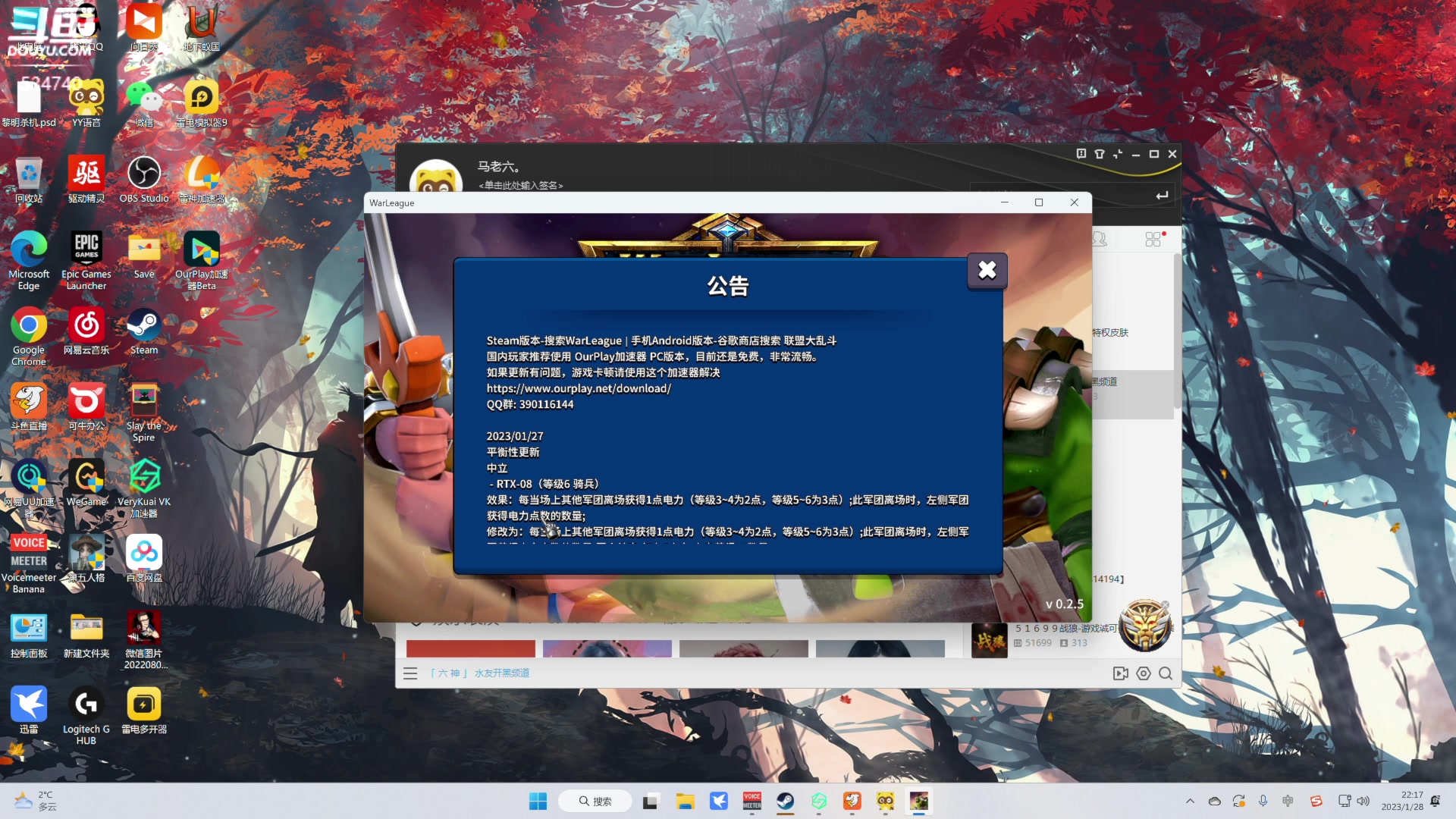This screenshot has height=819, width=1456.
Task: Open 网易UU加速器 desktop icon
Action: coord(29,488)
